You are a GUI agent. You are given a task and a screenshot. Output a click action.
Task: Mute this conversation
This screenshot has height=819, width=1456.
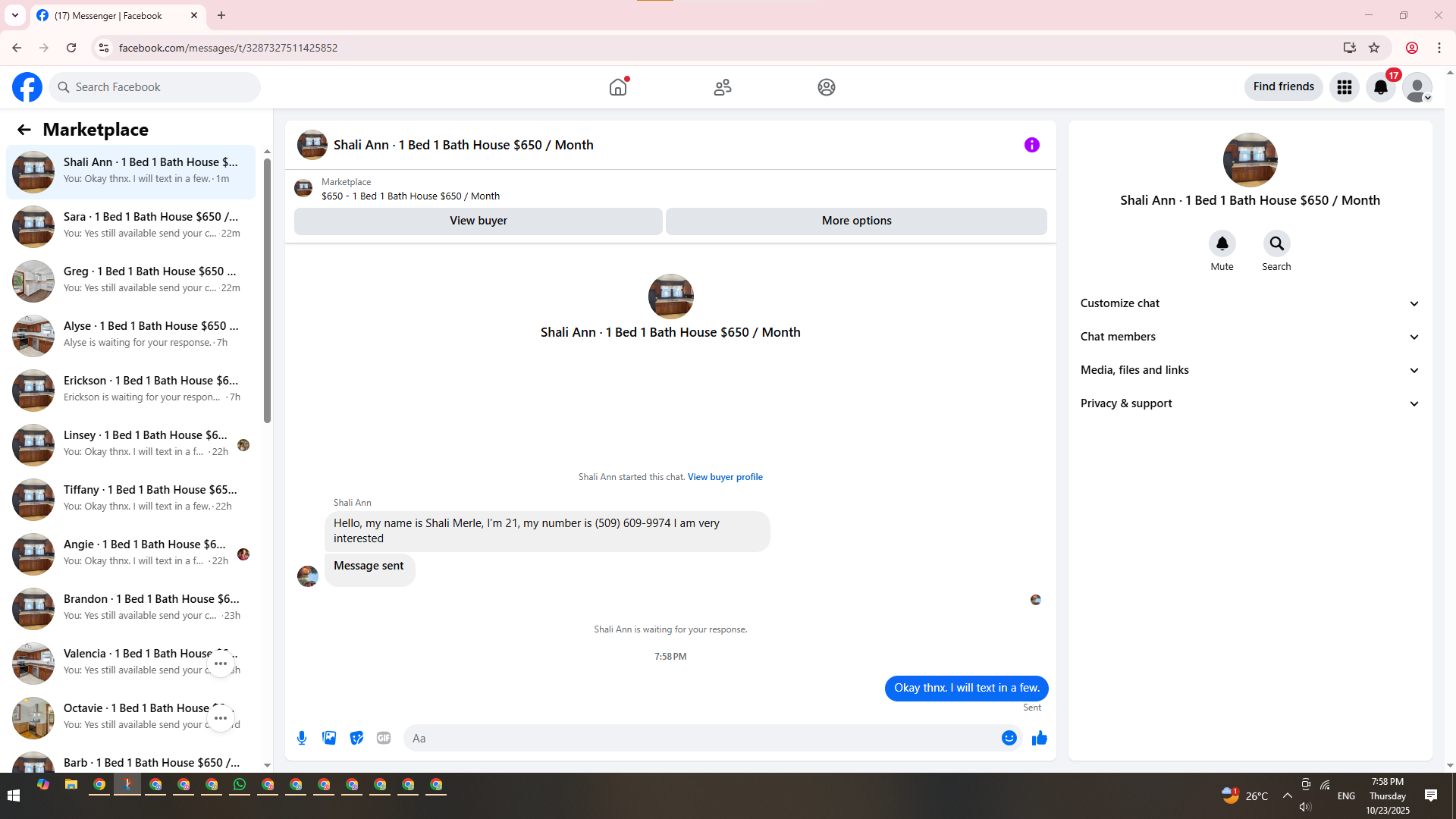[x=1222, y=243]
